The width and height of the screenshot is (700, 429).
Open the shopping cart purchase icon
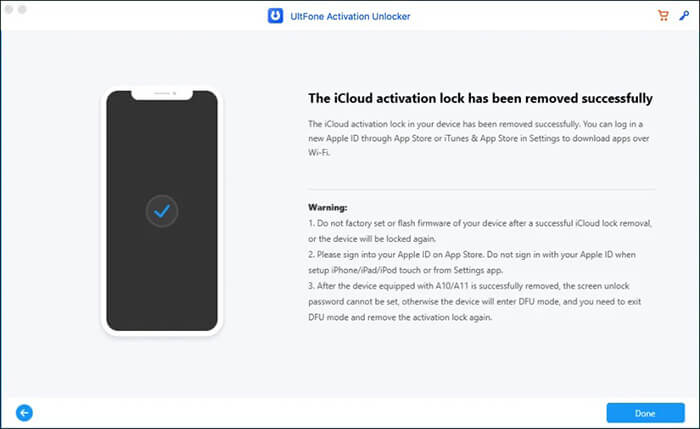tap(663, 16)
